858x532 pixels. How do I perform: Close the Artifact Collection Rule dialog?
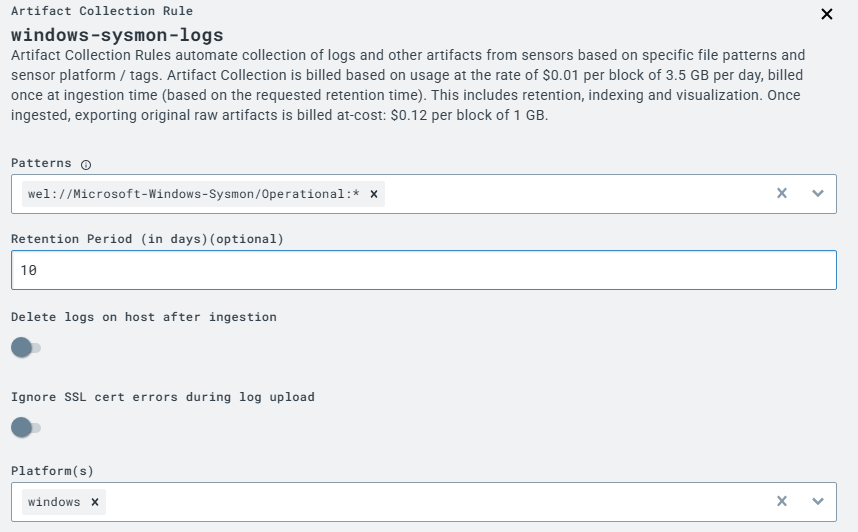pos(826,14)
